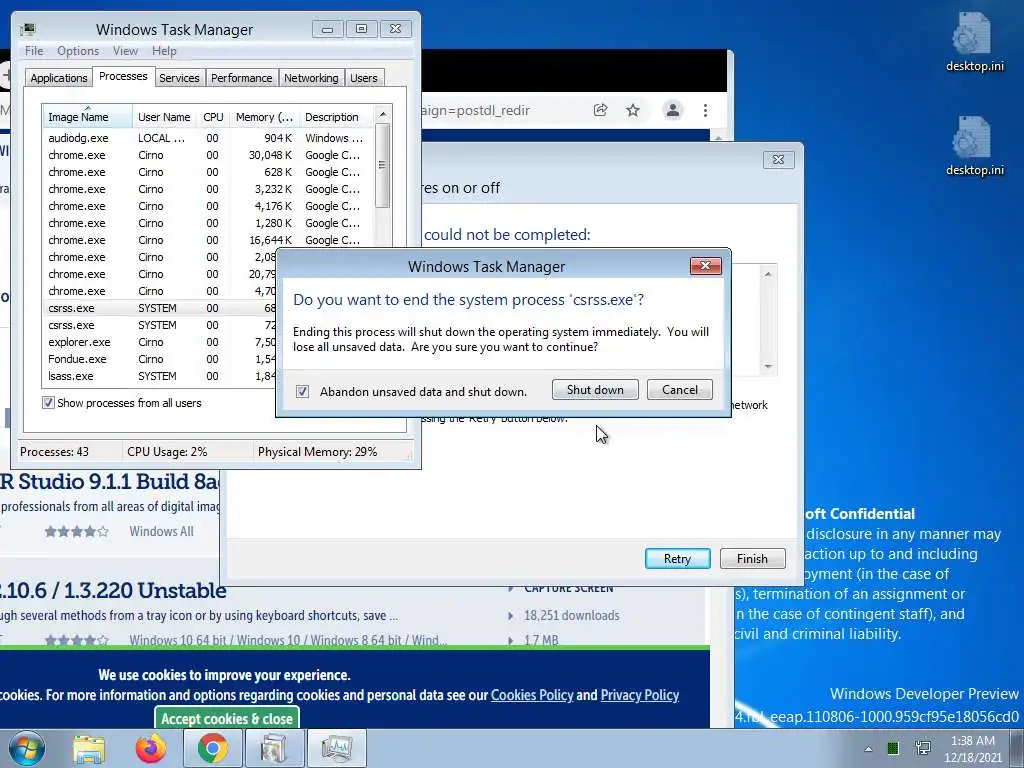This screenshot has width=1024, height=768.
Task: Open the Networking tab
Action: [x=311, y=78]
